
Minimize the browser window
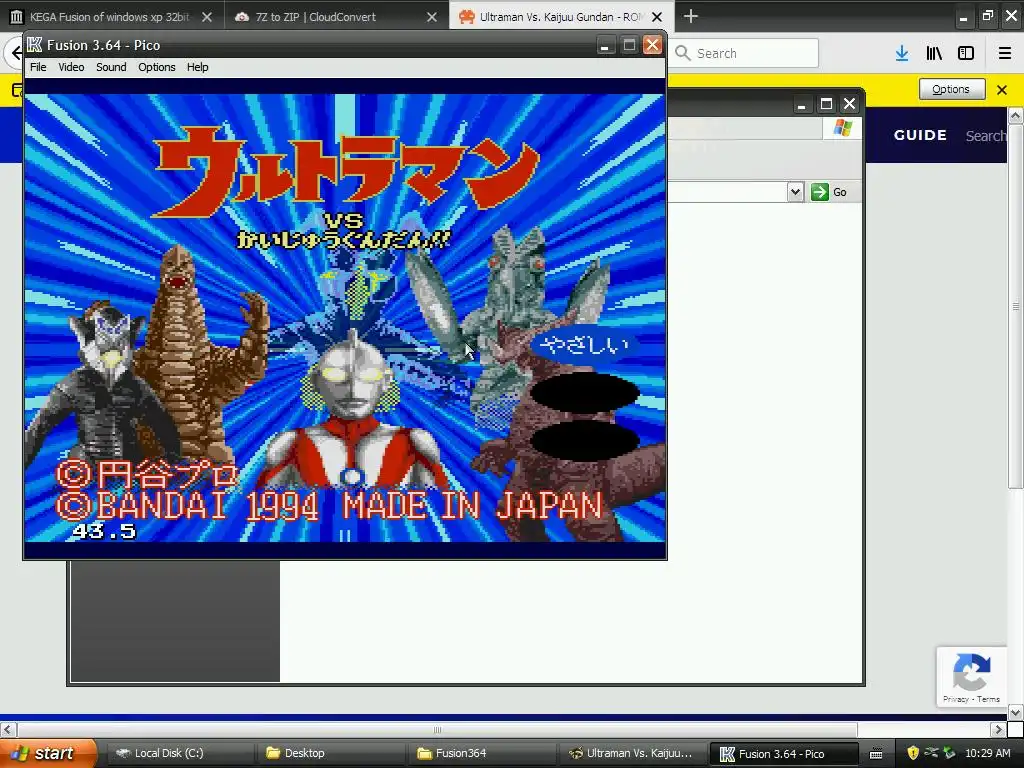coord(963,17)
